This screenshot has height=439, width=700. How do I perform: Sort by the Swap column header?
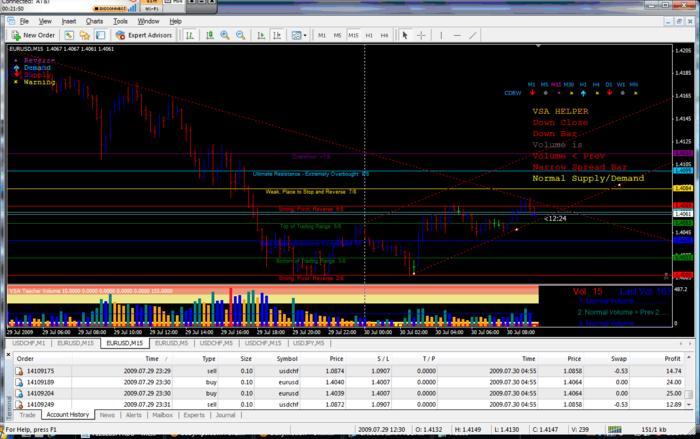[619, 359]
